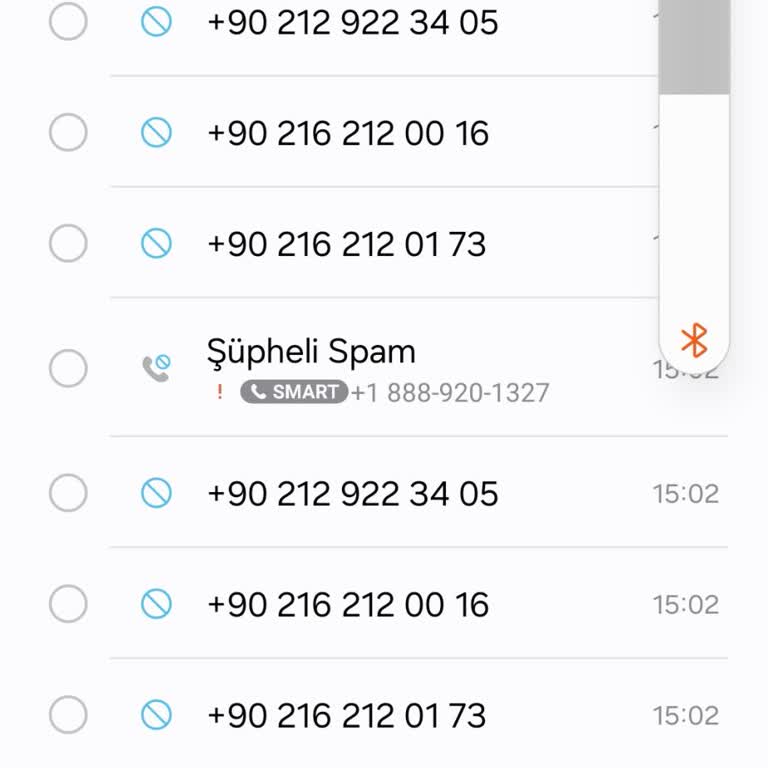This screenshot has width=768, height=768.
Task: Click the Bluetooth icon on the volume panel
Action: coord(694,341)
